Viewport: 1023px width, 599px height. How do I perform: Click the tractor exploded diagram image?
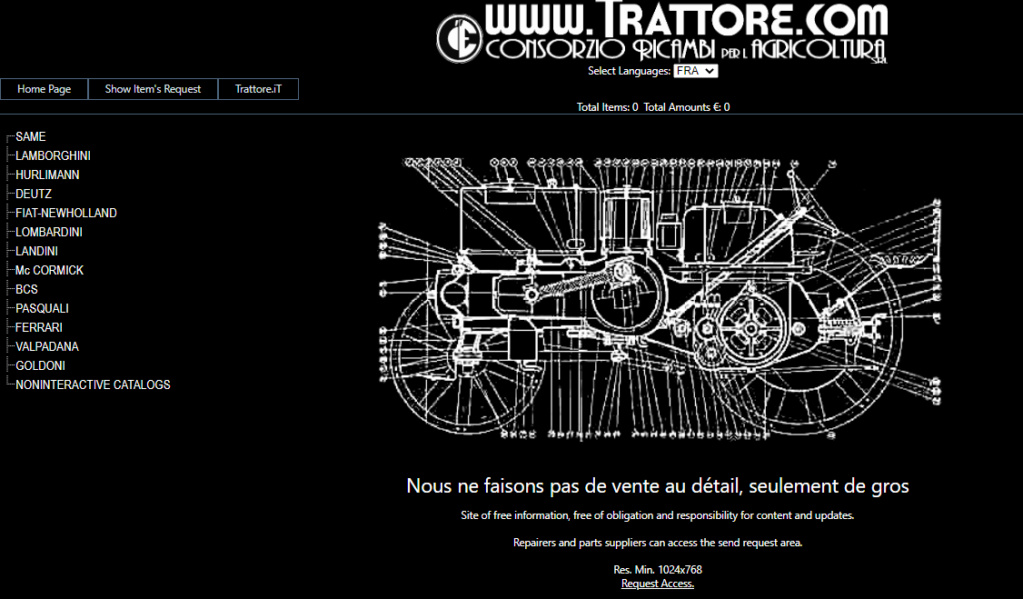tap(660, 298)
